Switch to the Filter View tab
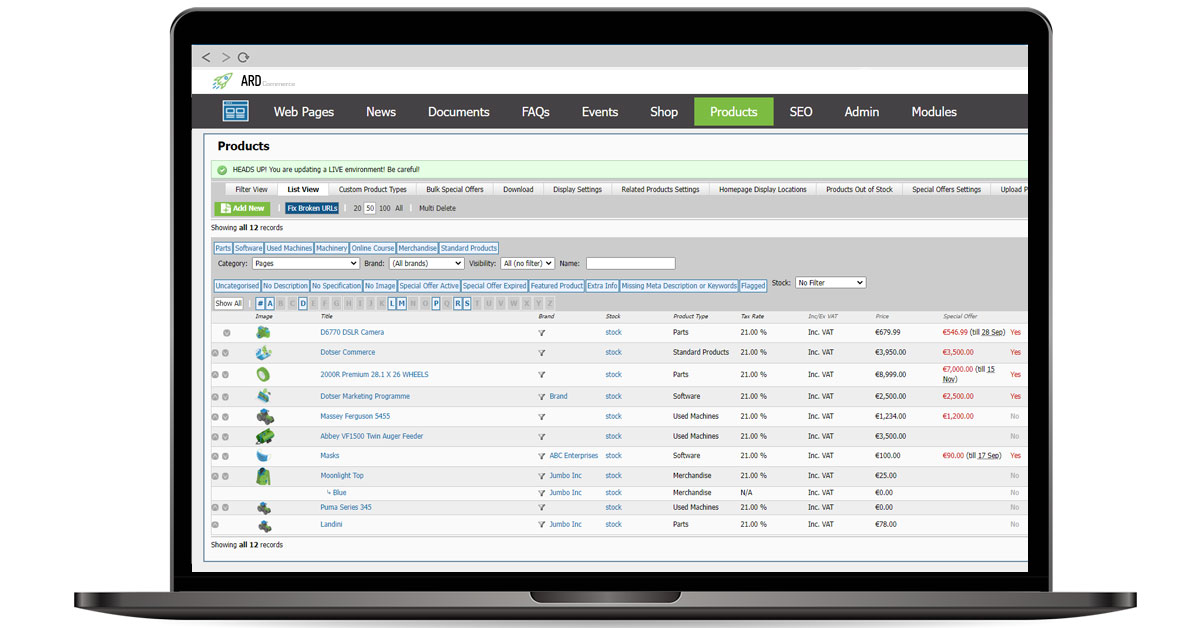Image resolution: width=1200 pixels, height=628 pixels. (x=251, y=189)
